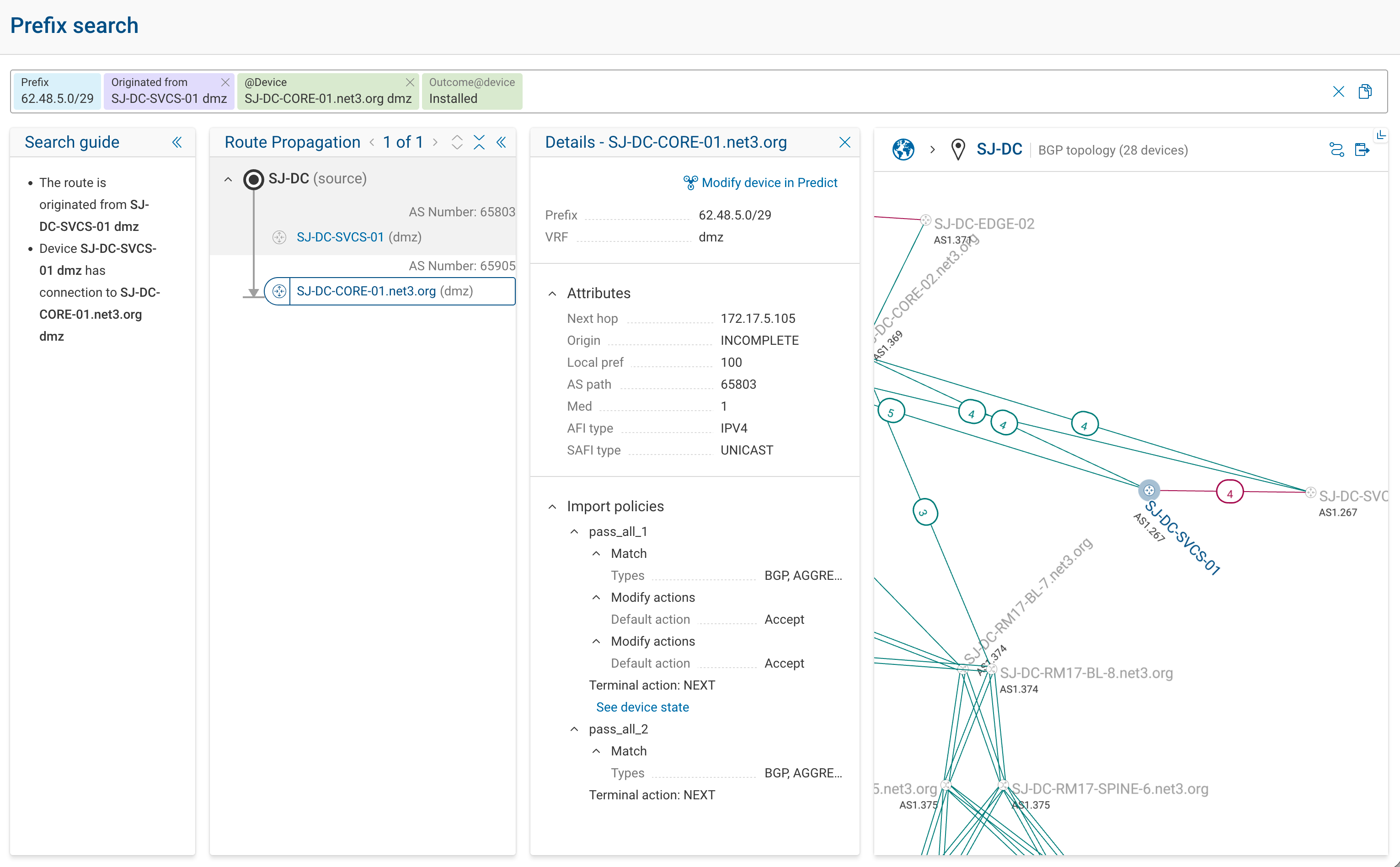
Task: Remove the @Device filter chip
Action: click(x=410, y=83)
